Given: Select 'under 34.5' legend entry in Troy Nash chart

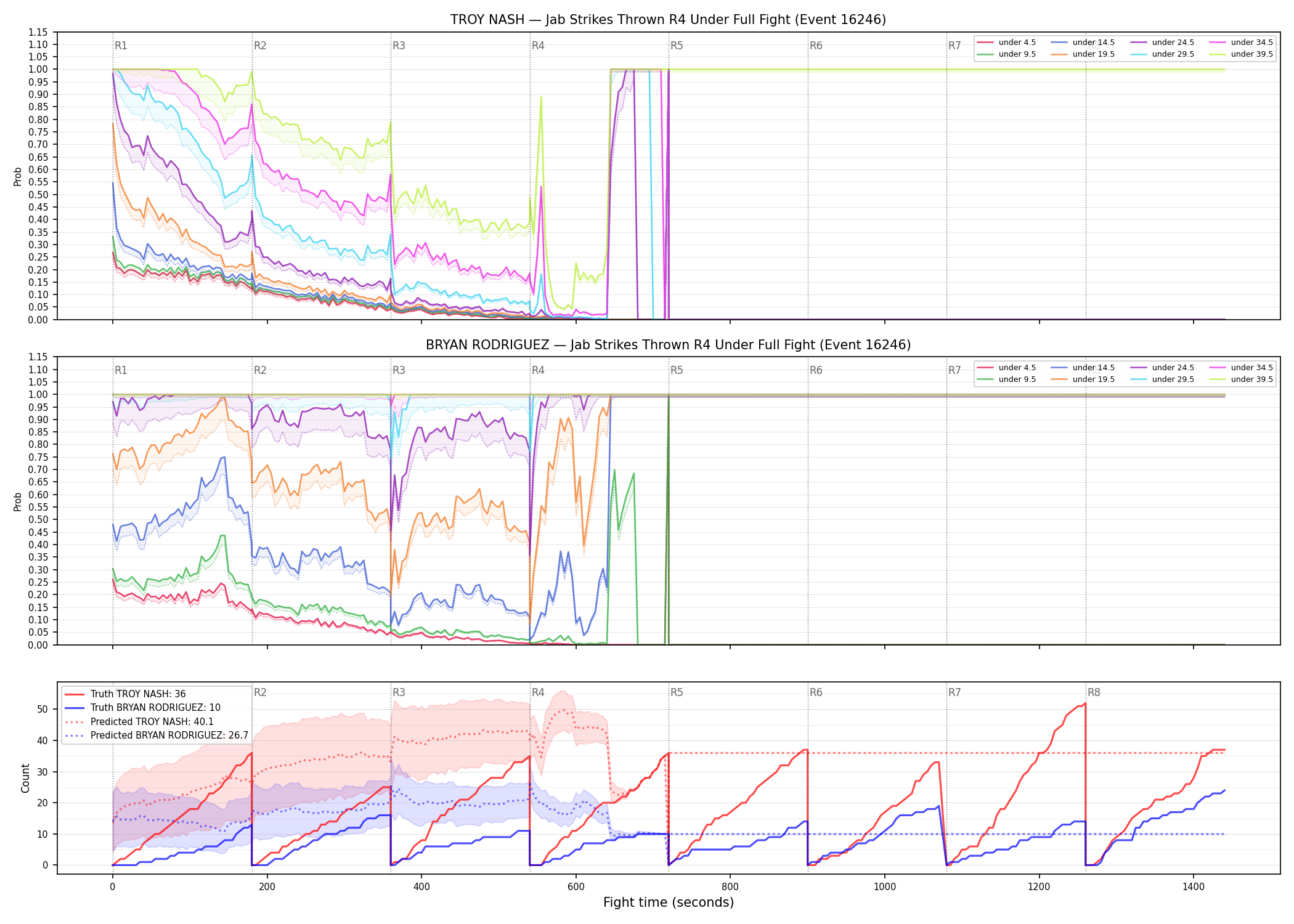Looking at the screenshot, I should (x=1241, y=43).
